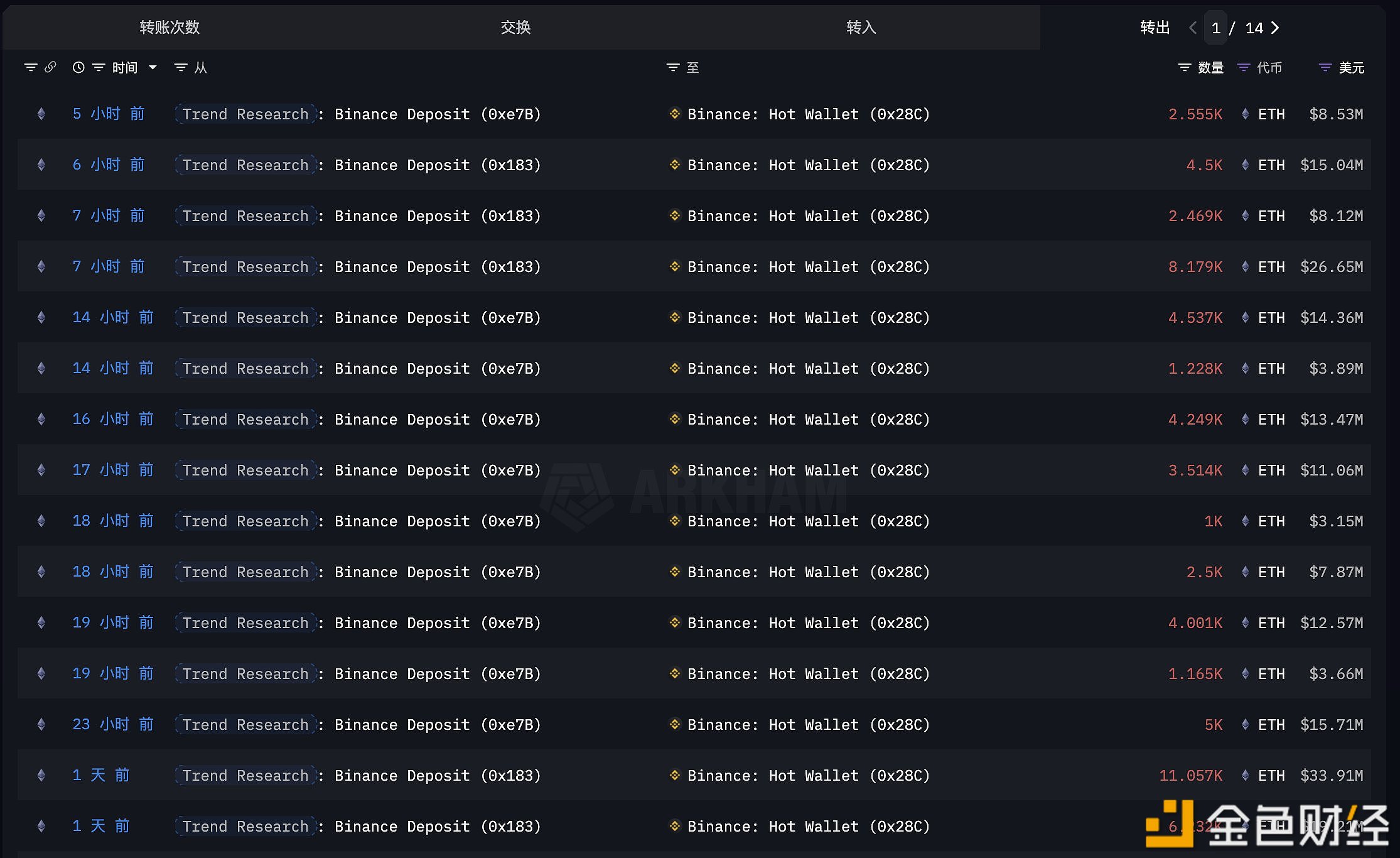Expand the 时间 sort dropdown arrow
The height and width of the screenshot is (858, 1400).
coord(153,67)
